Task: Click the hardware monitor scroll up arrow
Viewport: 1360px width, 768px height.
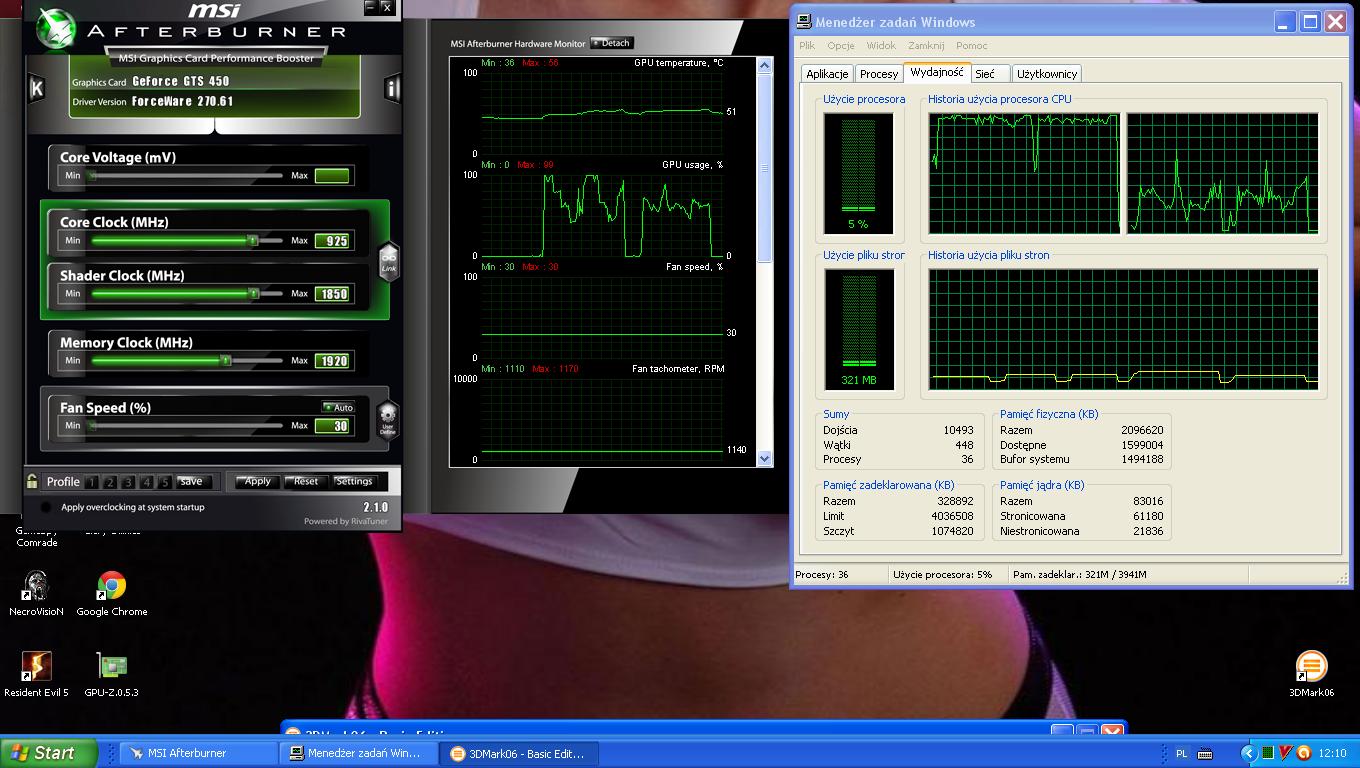Action: tap(765, 65)
